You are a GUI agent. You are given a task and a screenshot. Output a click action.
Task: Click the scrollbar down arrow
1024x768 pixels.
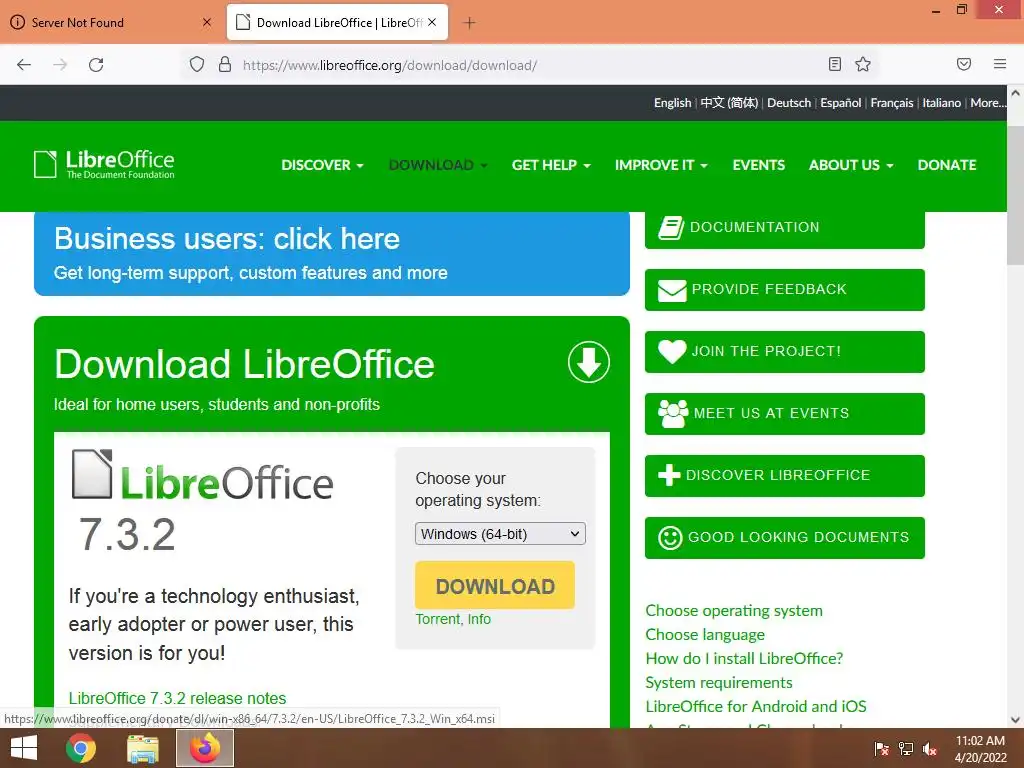click(x=1015, y=720)
